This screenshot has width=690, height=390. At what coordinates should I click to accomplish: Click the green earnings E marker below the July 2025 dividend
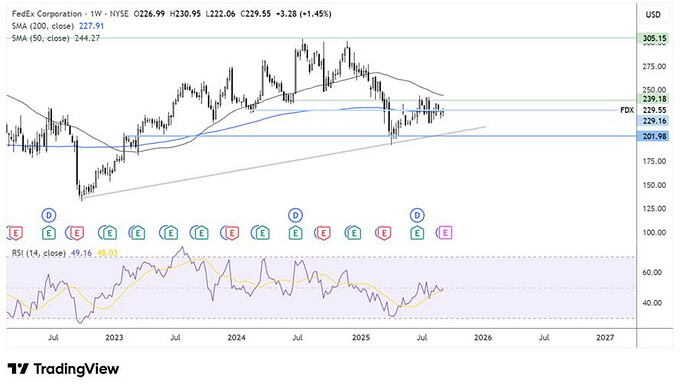[x=417, y=233]
